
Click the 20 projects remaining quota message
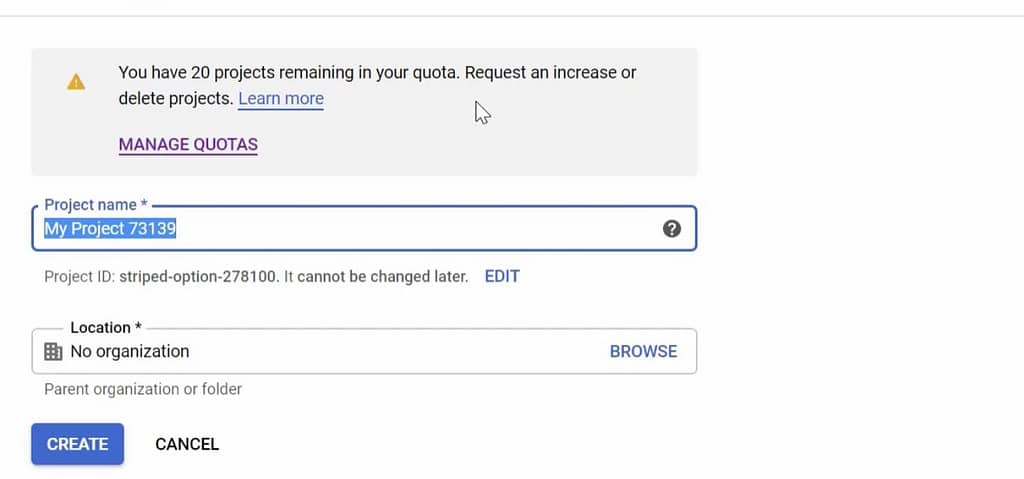point(291,73)
